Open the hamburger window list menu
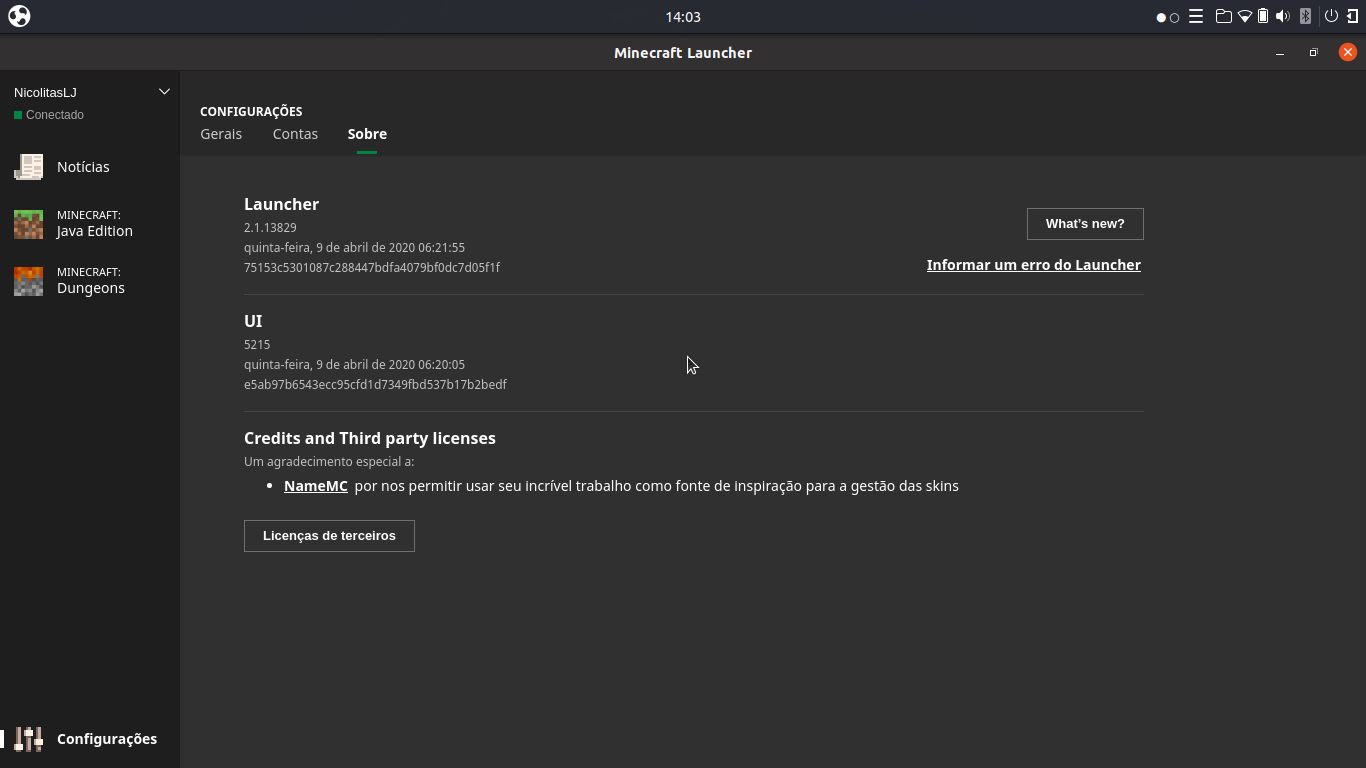The height and width of the screenshot is (768, 1366). [1195, 16]
